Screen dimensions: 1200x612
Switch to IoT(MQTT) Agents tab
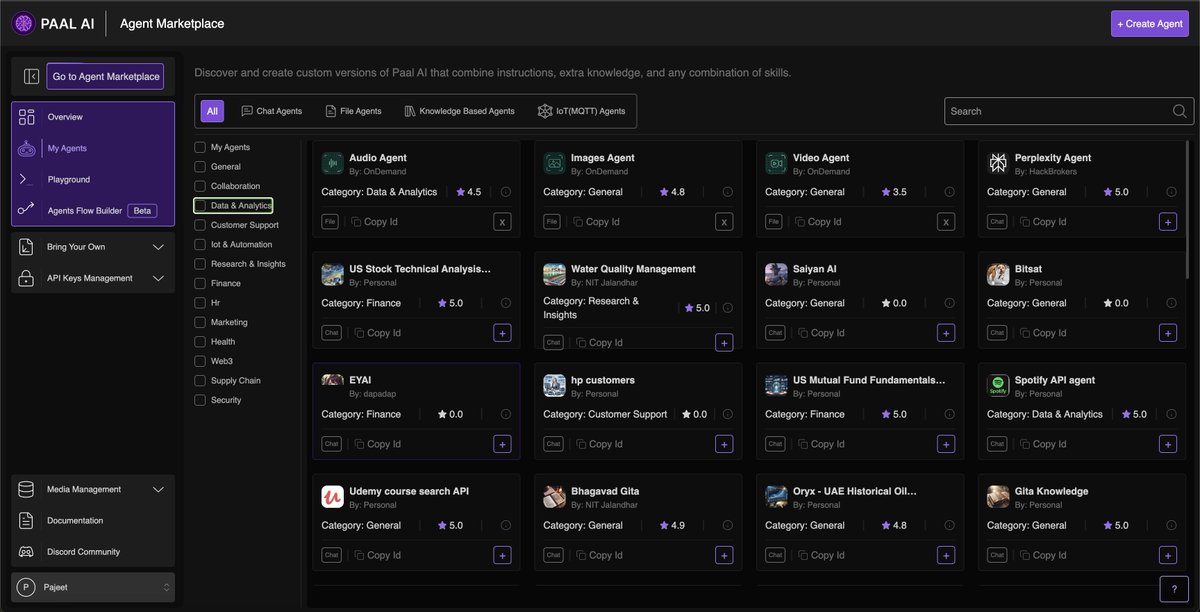pyautogui.click(x=581, y=111)
